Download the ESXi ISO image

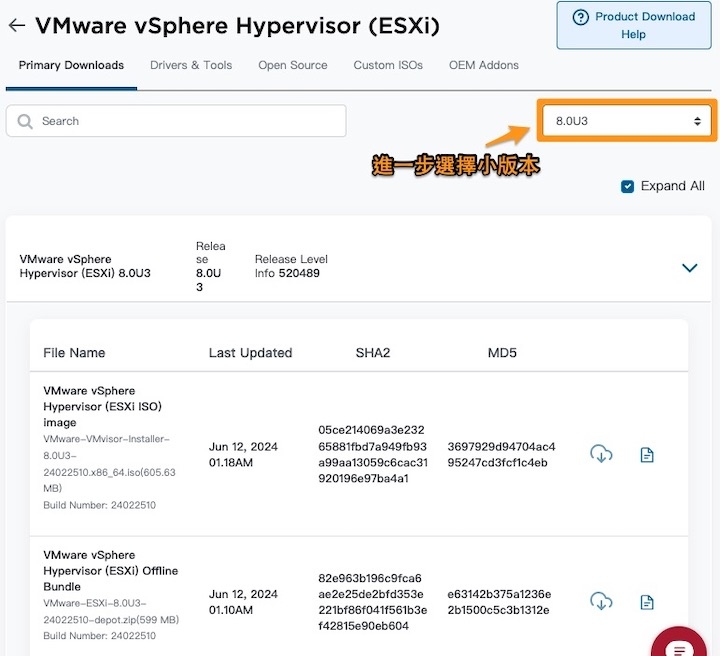coord(601,454)
